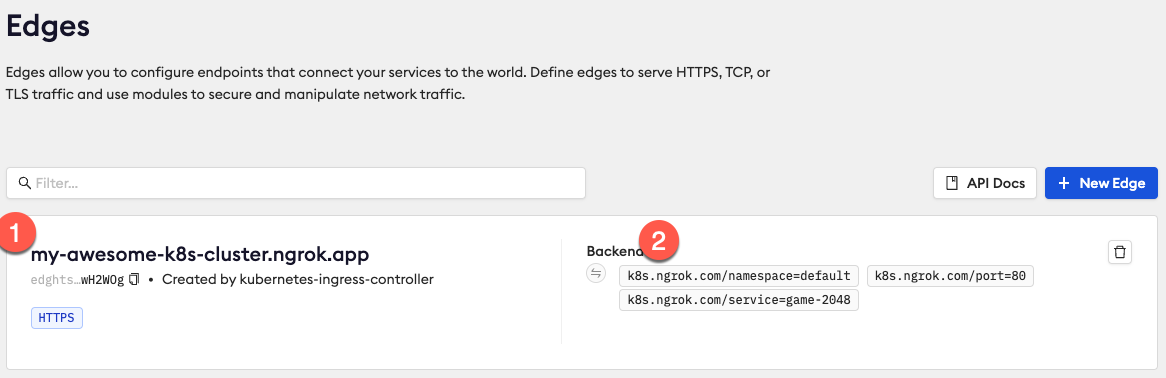Focus the Filter input field
Image resolution: width=1166 pixels, height=378 pixels.
coord(296,183)
